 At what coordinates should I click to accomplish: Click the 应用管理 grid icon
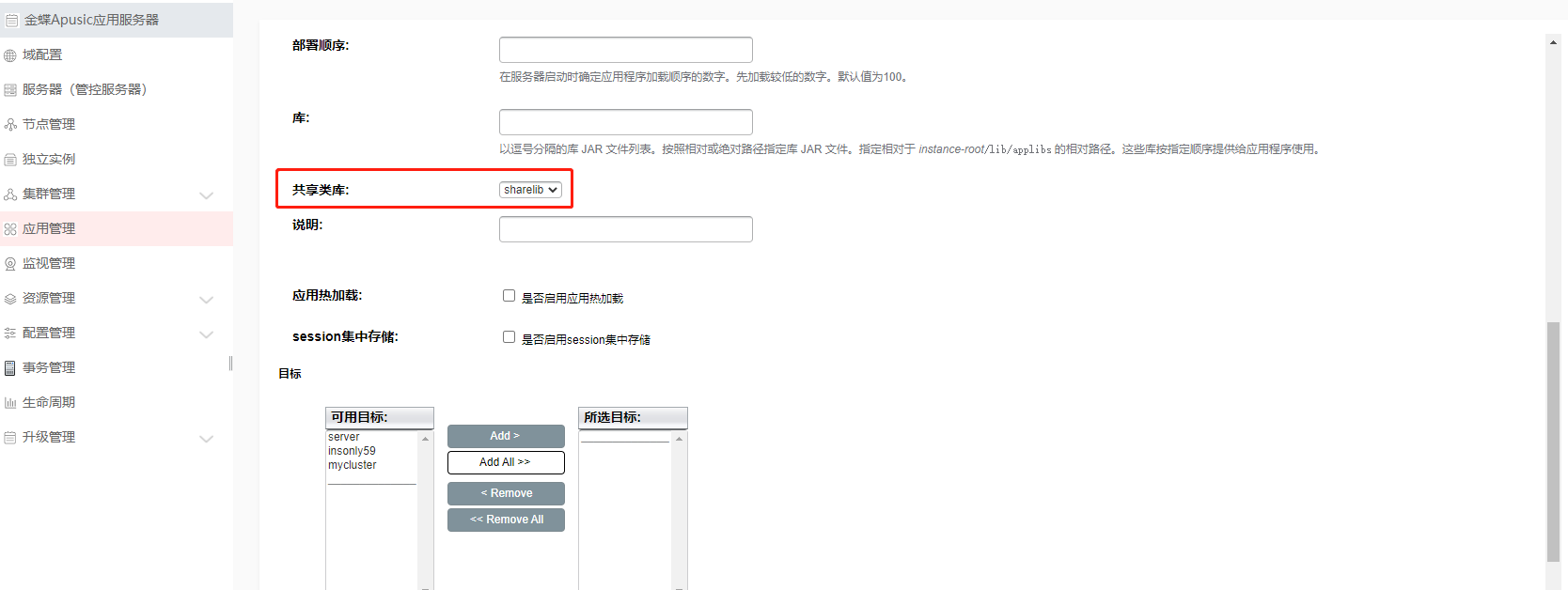click(x=10, y=229)
